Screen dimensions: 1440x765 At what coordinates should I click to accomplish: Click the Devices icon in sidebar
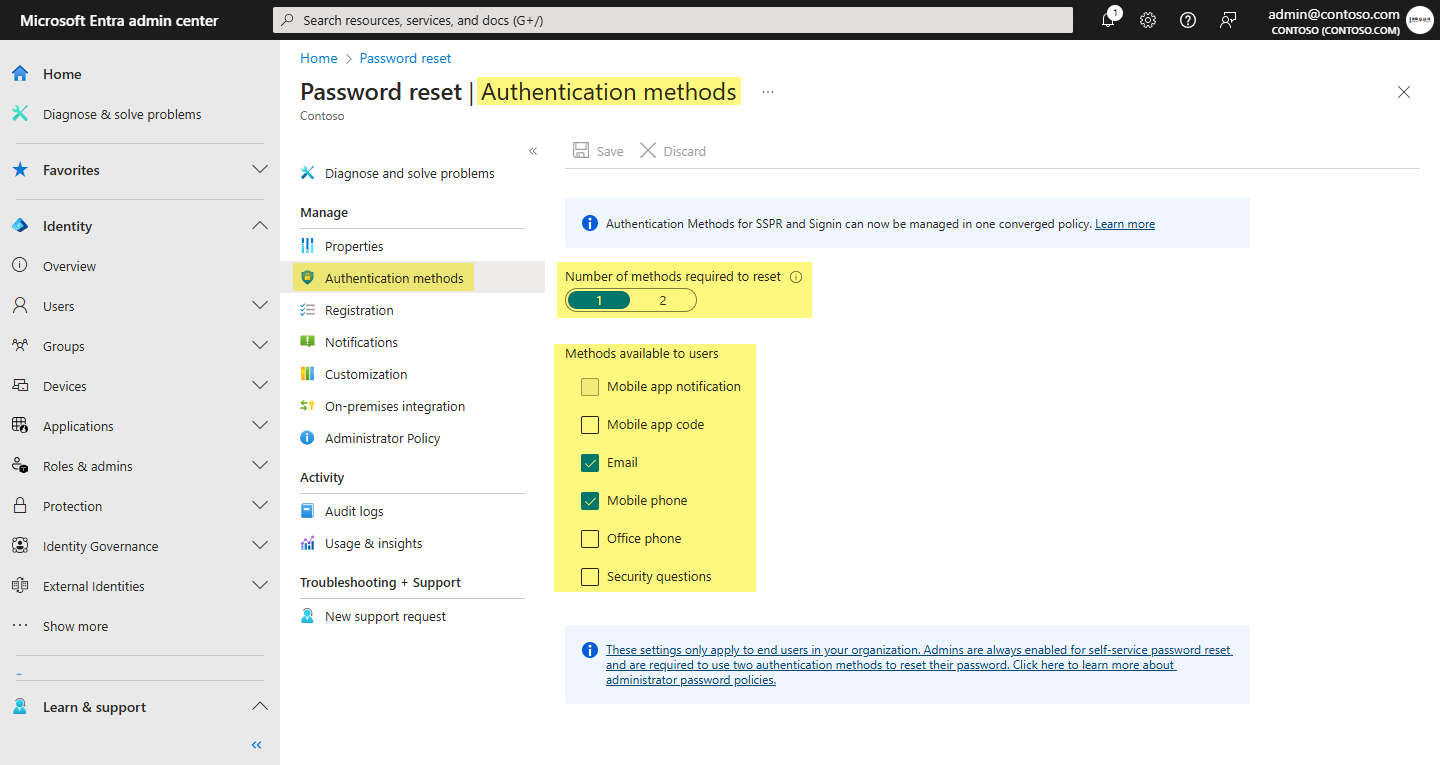coord(20,386)
